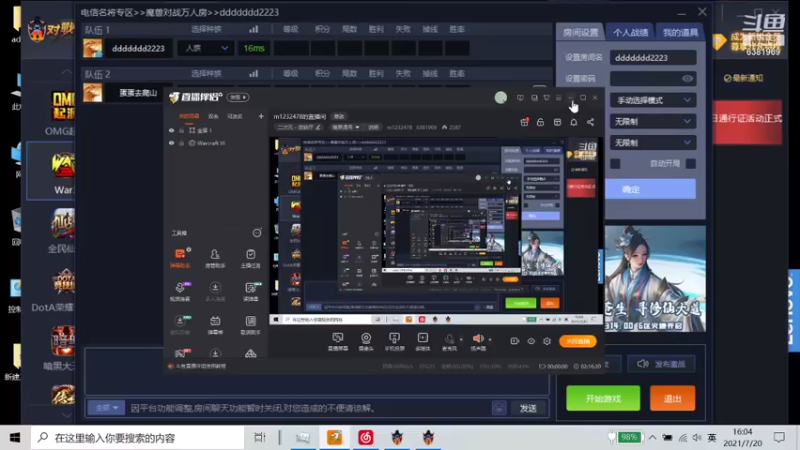Toggle visibility of 全屏1 source
The height and width of the screenshot is (450, 800).
pyautogui.click(x=171, y=131)
